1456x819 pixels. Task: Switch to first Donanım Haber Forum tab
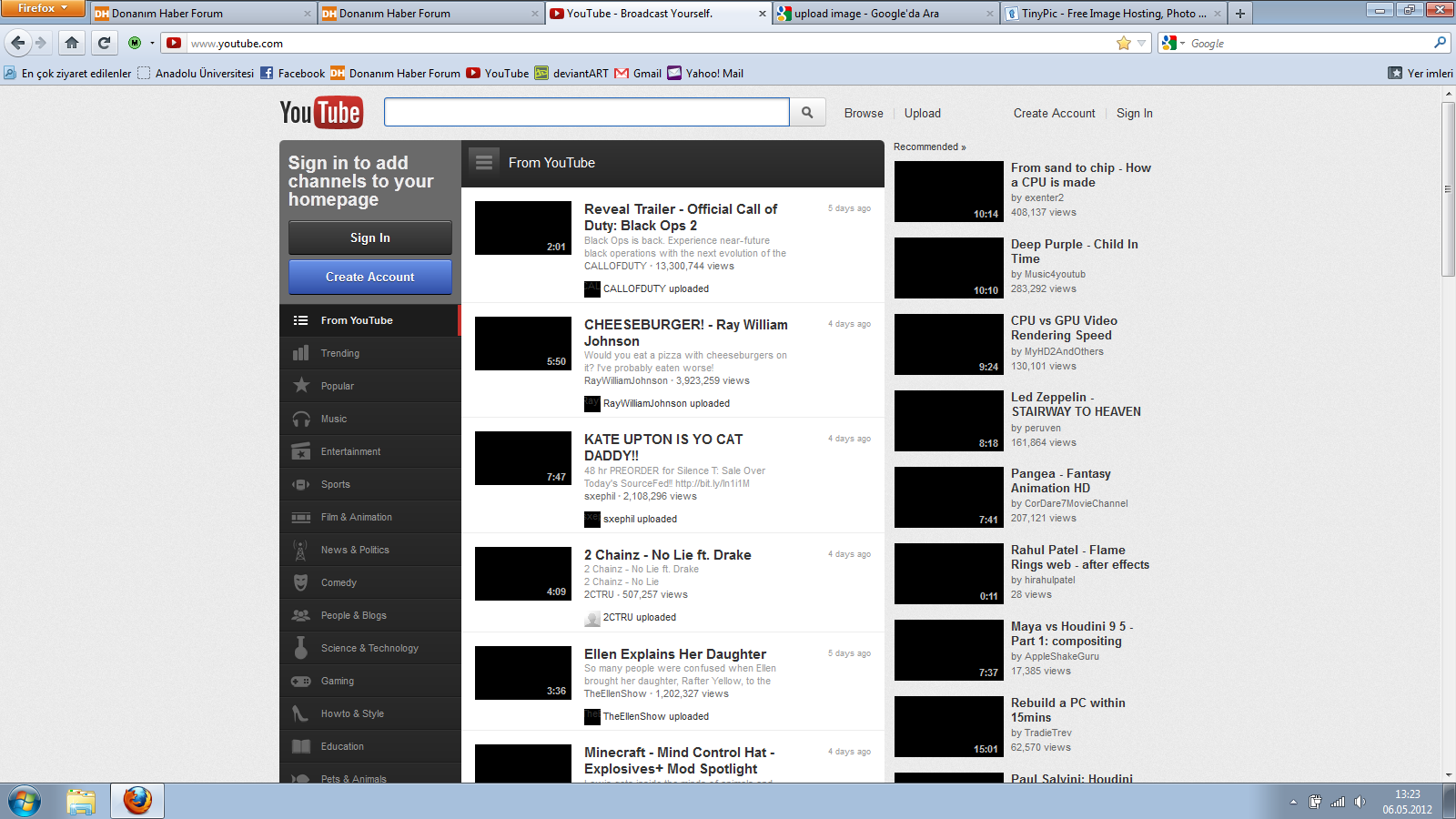[x=202, y=14]
